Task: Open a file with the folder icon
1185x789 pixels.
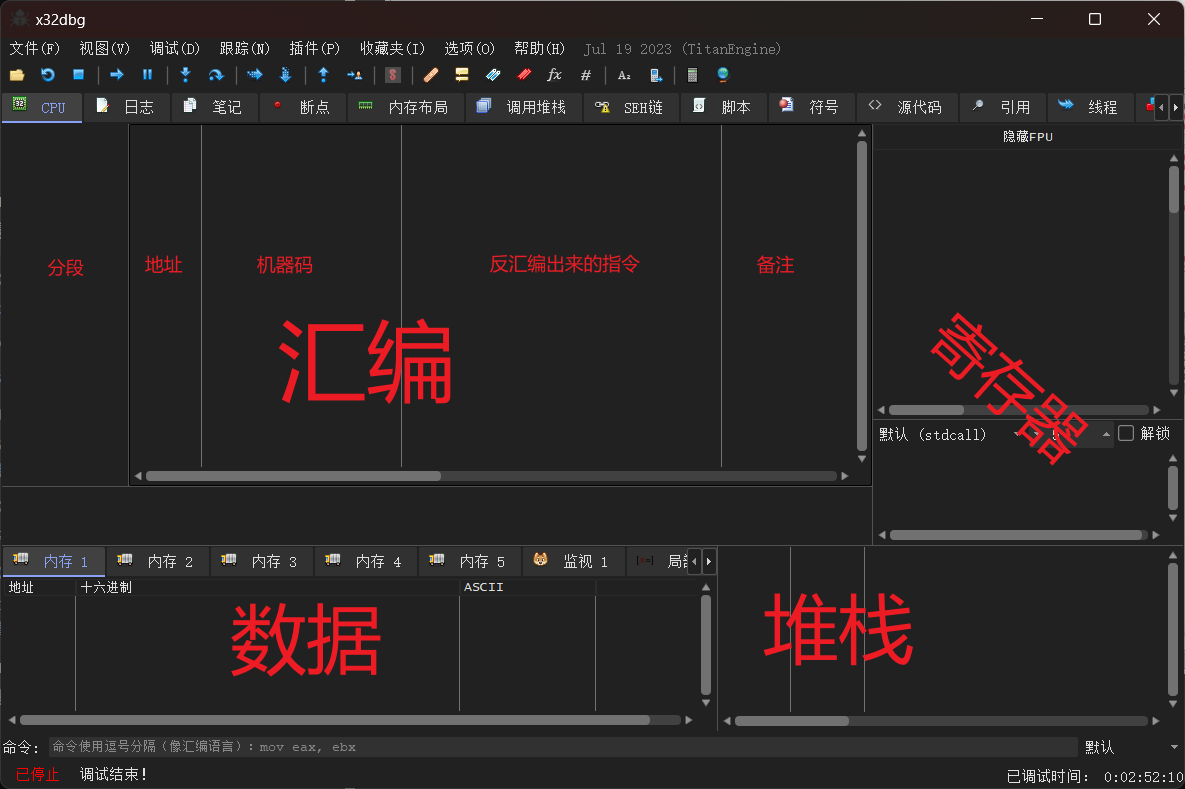Action: click(x=17, y=75)
